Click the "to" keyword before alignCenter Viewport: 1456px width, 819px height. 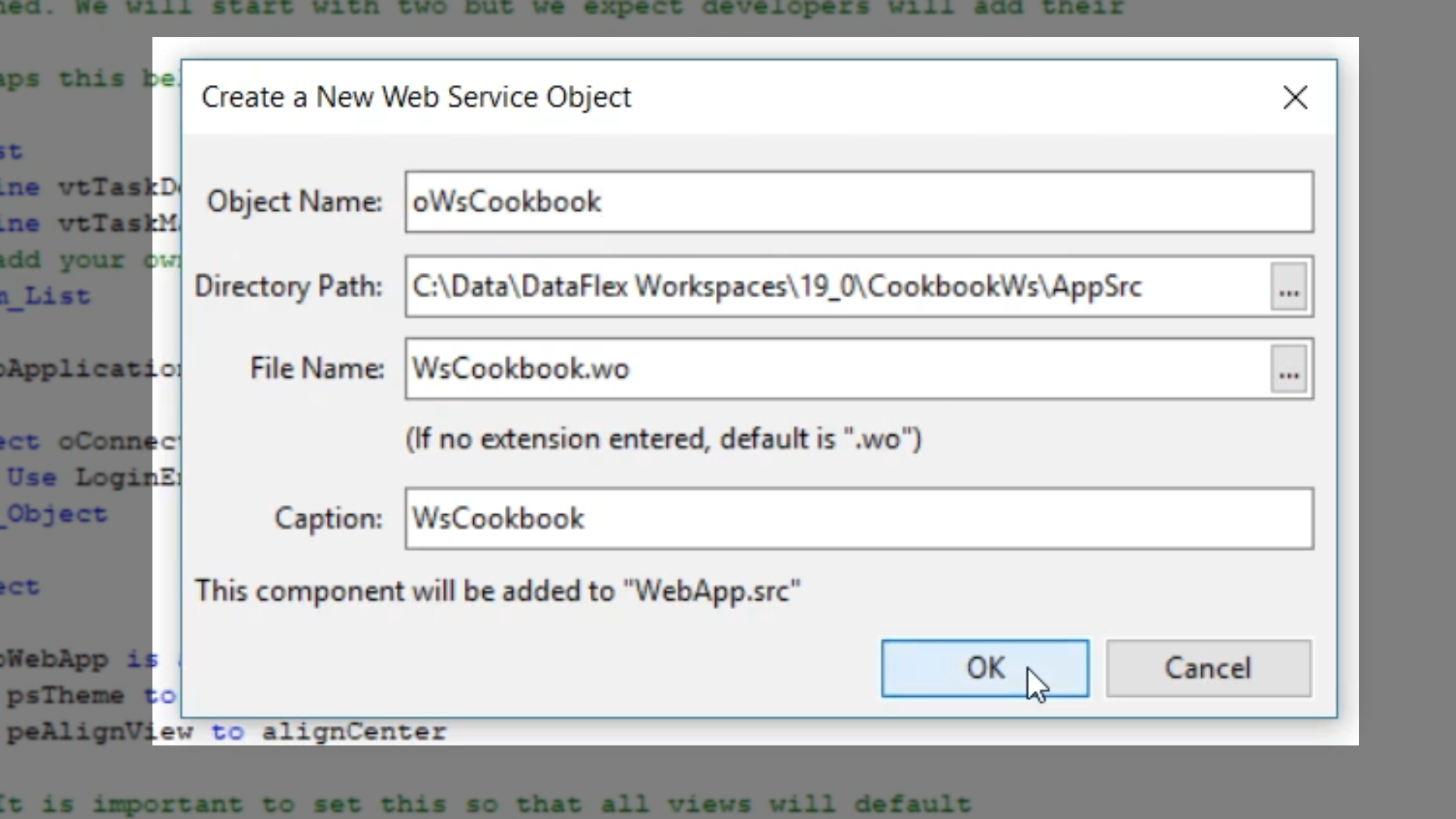227,732
